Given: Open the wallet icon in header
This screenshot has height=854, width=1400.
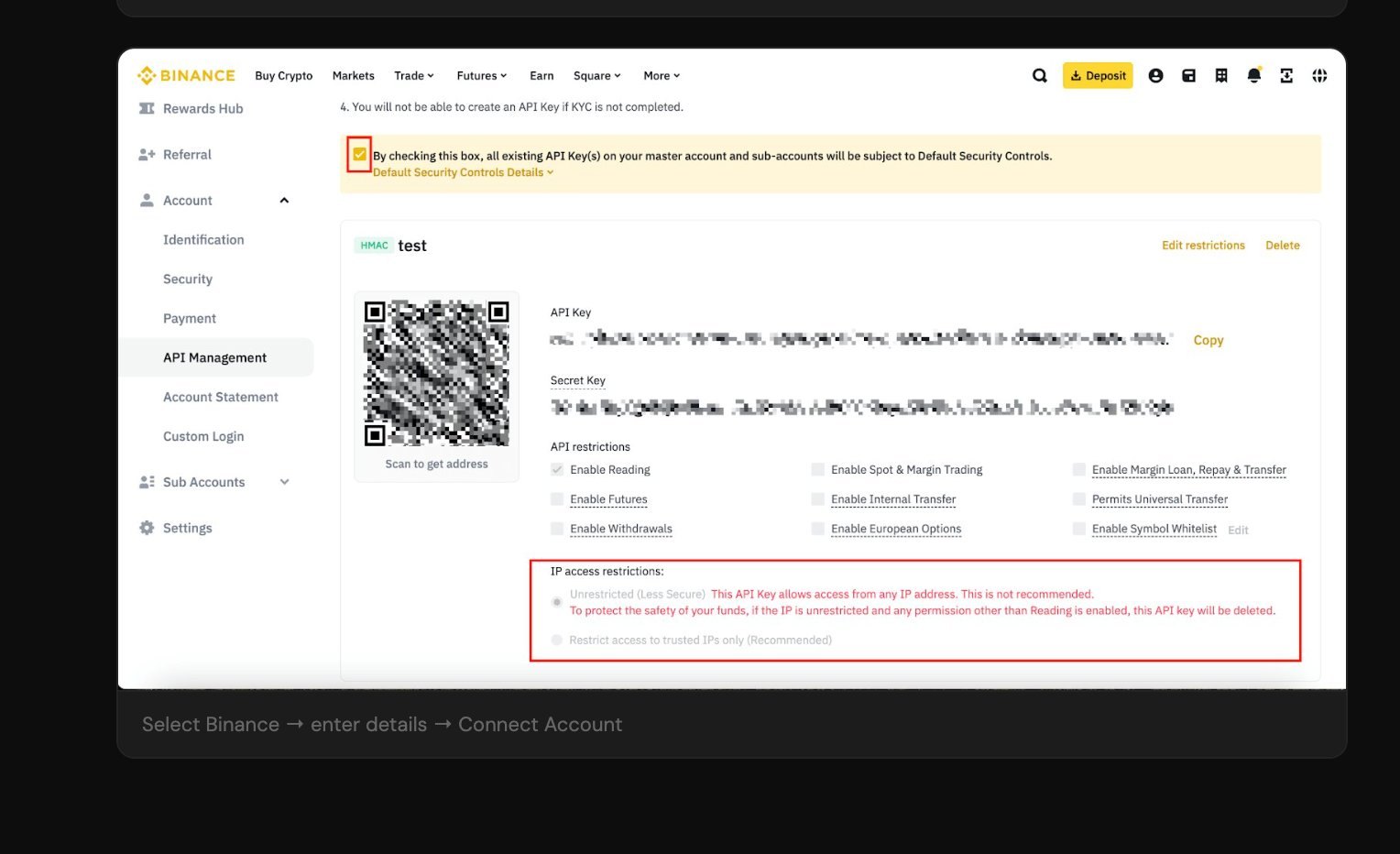Looking at the screenshot, I should coord(1188,75).
